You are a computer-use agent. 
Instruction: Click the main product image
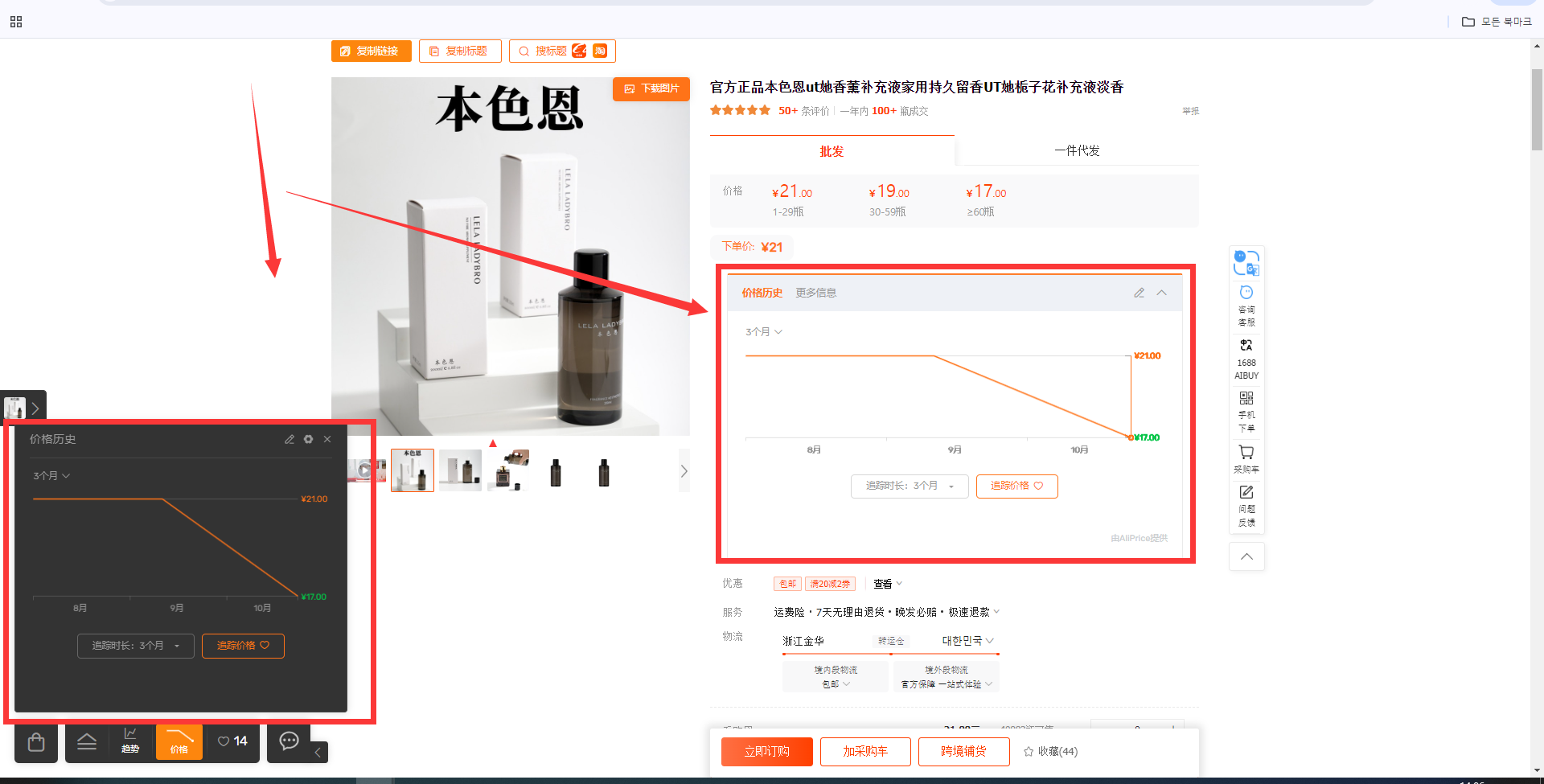[x=511, y=257]
